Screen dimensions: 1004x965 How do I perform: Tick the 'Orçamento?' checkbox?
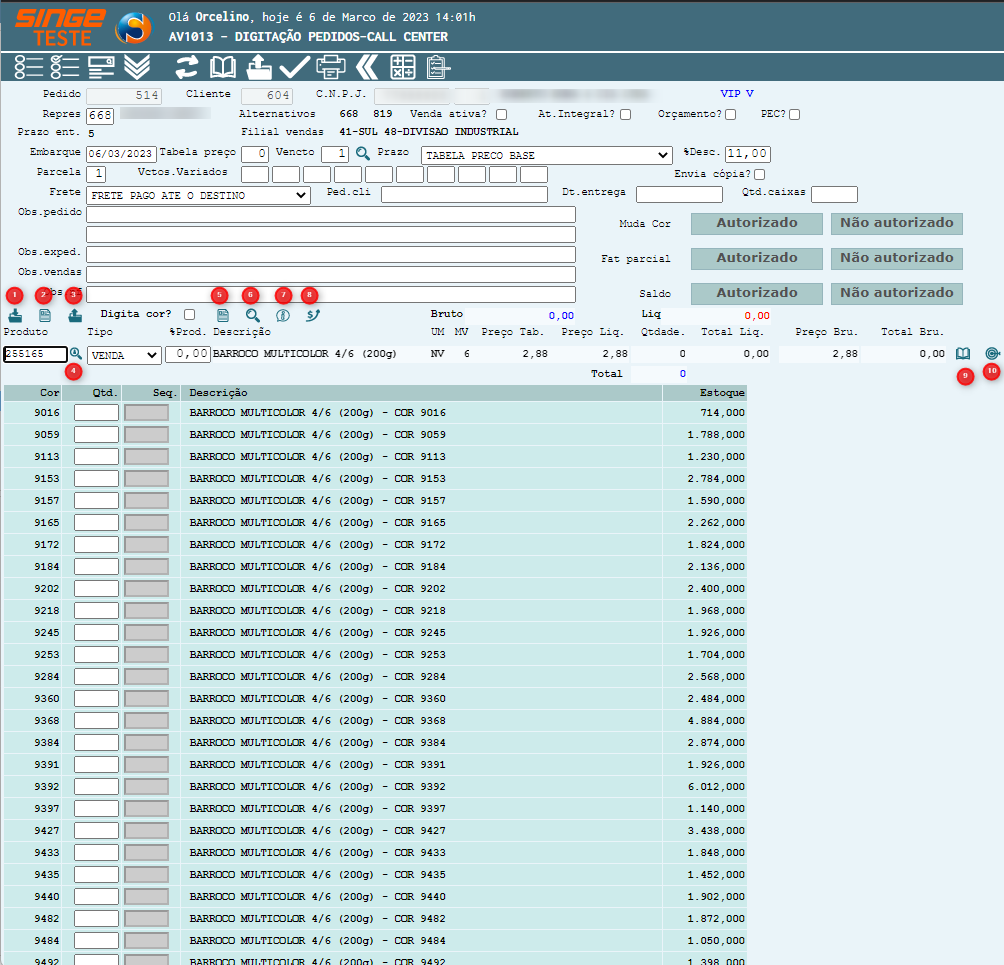pos(731,115)
